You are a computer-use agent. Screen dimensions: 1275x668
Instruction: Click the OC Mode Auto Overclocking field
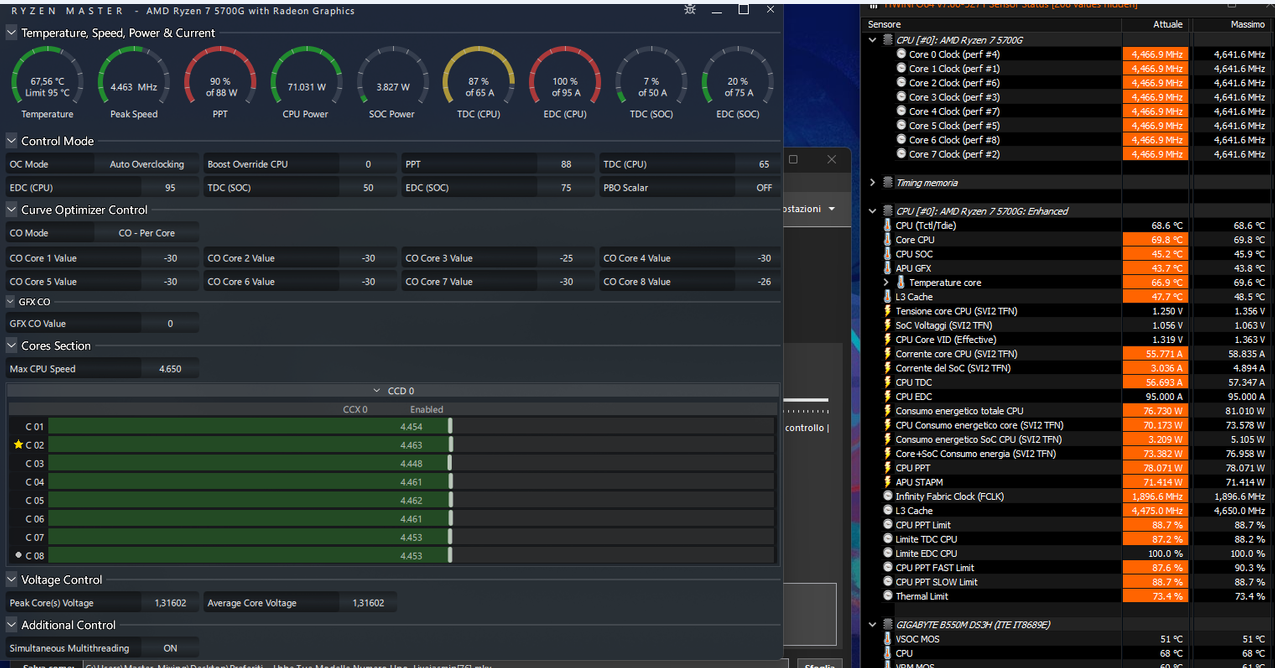click(x=147, y=164)
